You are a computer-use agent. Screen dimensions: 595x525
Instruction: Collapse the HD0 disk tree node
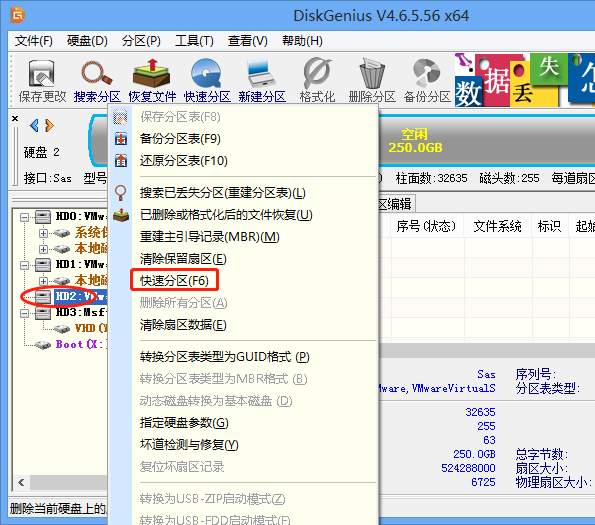(x=25, y=217)
